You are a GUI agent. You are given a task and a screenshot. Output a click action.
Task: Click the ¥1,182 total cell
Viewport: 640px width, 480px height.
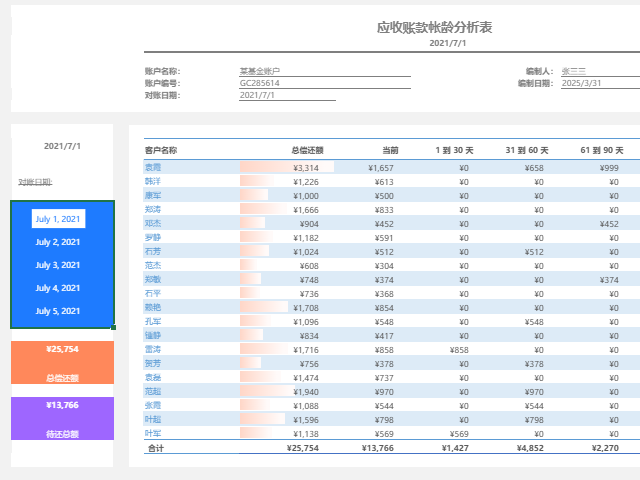point(306,238)
